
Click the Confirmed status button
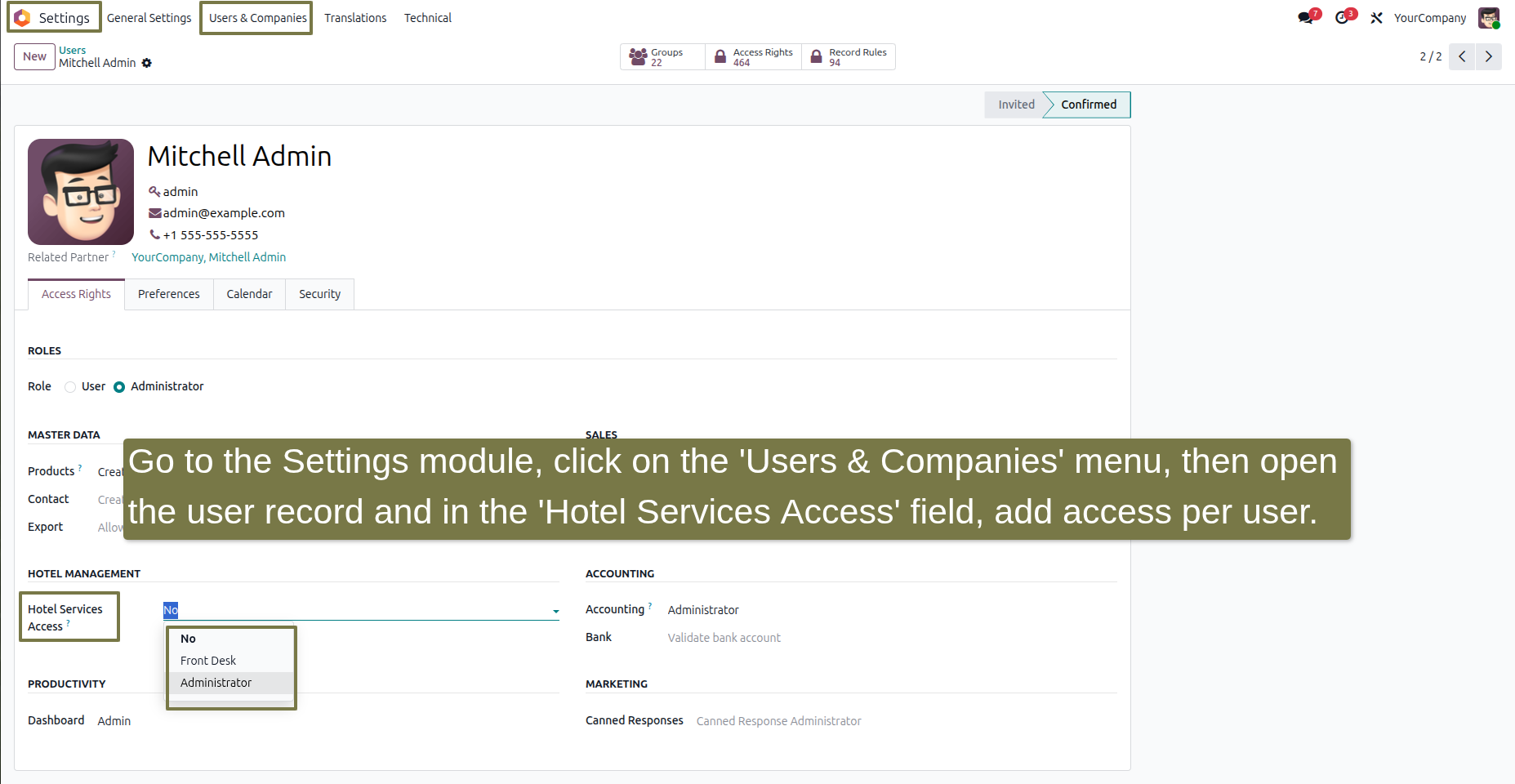[1088, 105]
